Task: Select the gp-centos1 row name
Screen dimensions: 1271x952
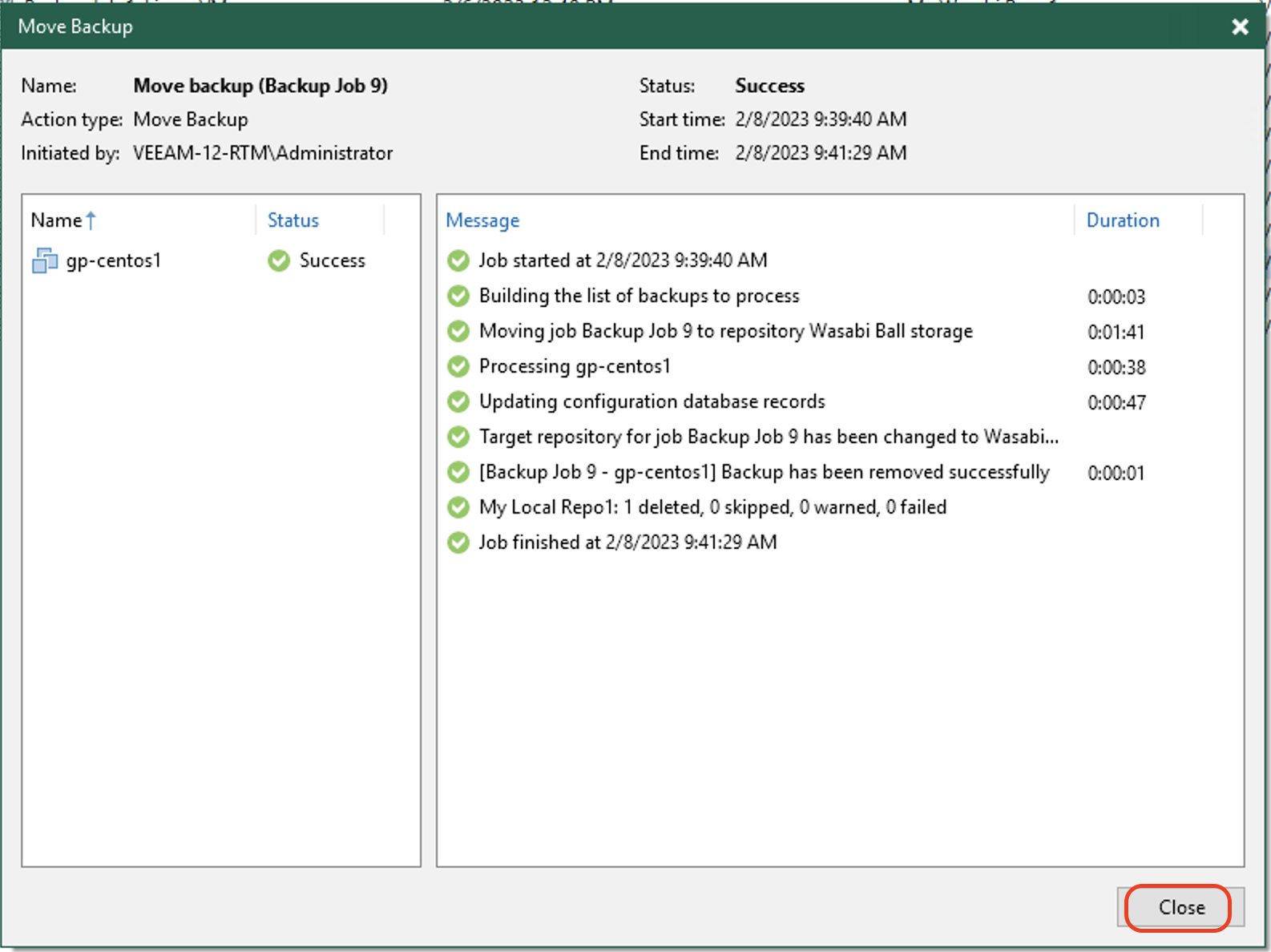Action: pos(114,260)
